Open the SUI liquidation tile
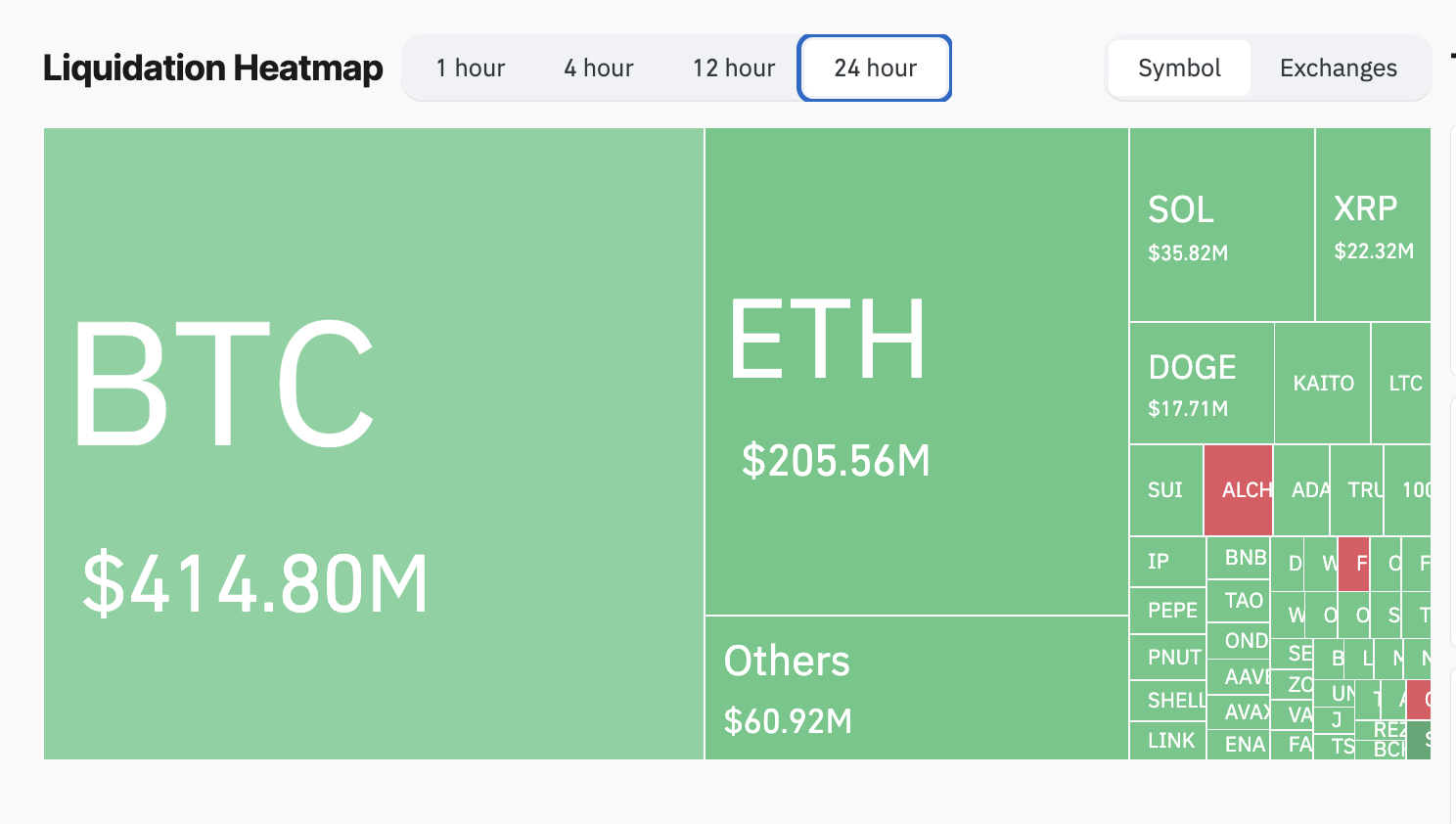Screen dimensions: 1456x824 click(1165, 489)
